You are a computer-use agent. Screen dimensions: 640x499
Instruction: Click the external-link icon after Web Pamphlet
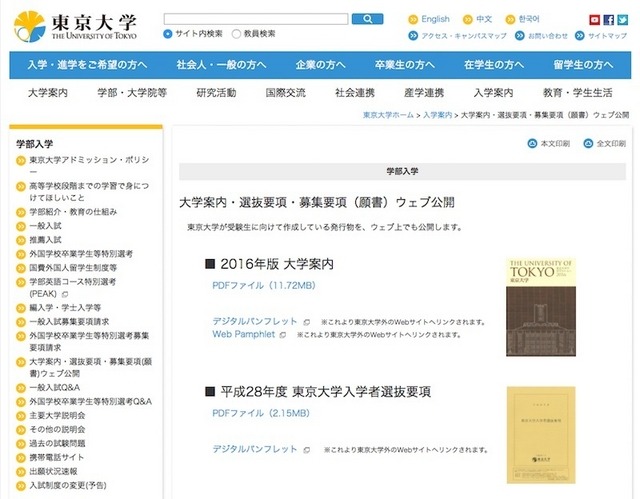(282, 335)
